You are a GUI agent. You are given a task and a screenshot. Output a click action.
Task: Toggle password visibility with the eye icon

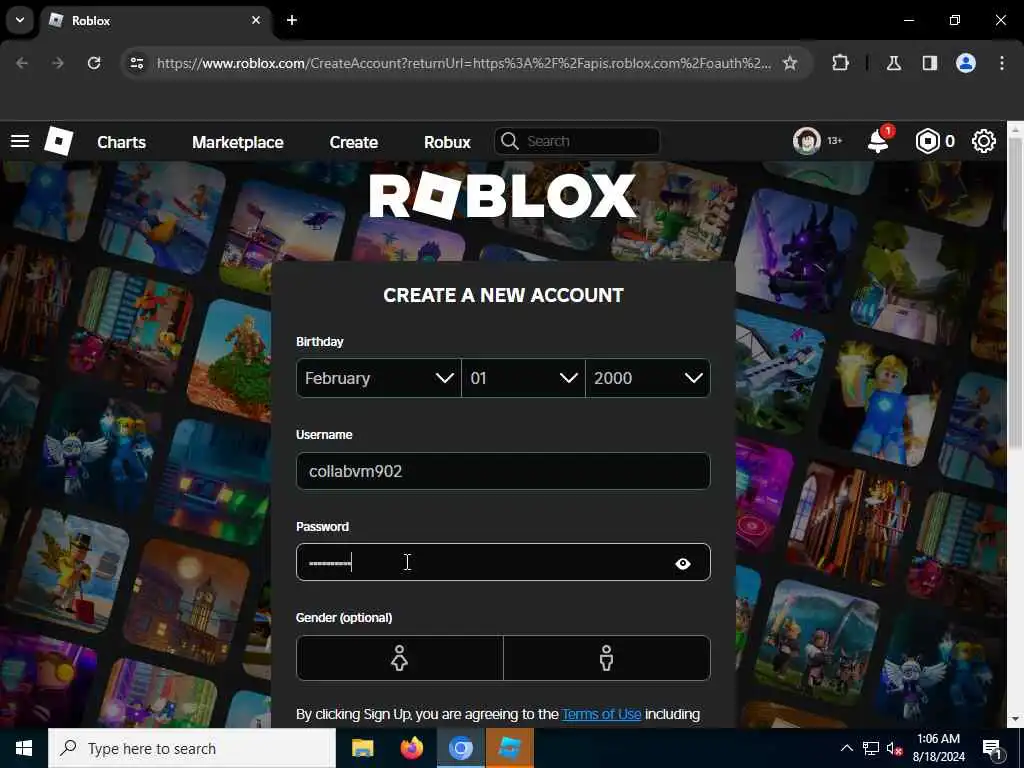683,563
